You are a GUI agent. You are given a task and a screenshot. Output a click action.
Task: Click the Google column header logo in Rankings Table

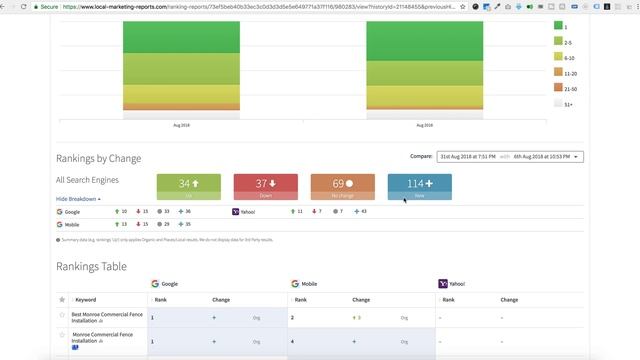coord(155,284)
